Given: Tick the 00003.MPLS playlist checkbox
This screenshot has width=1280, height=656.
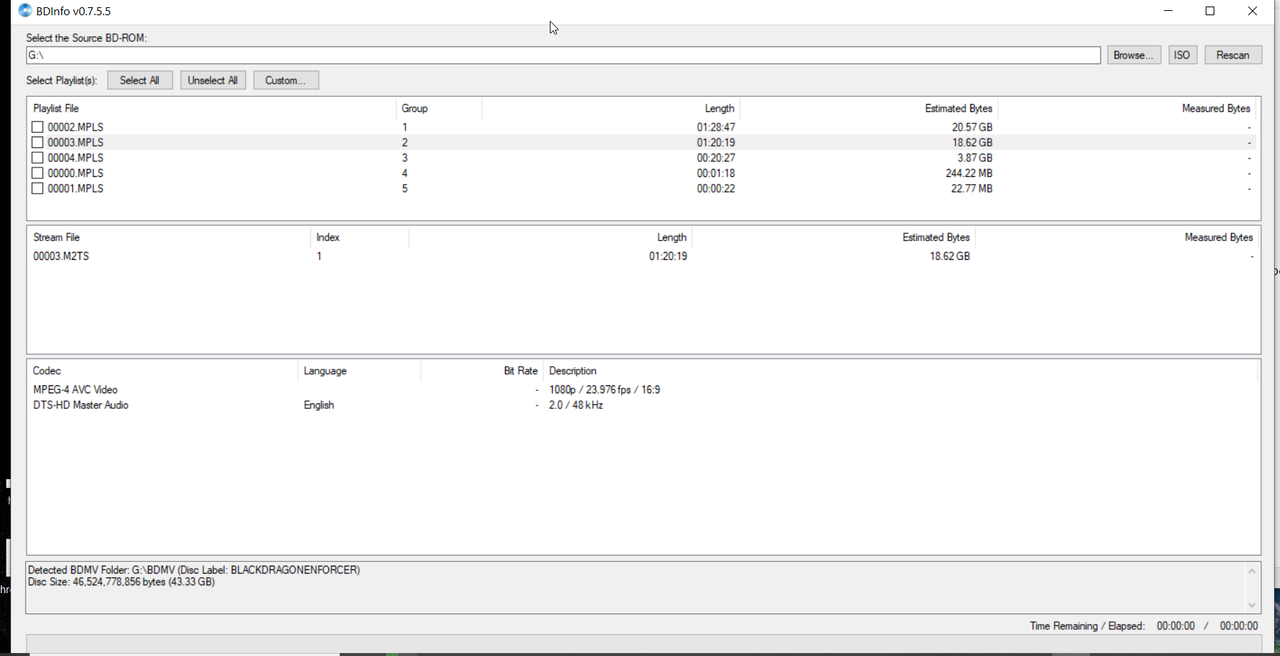Looking at the screenshot, I should (37, 143).
